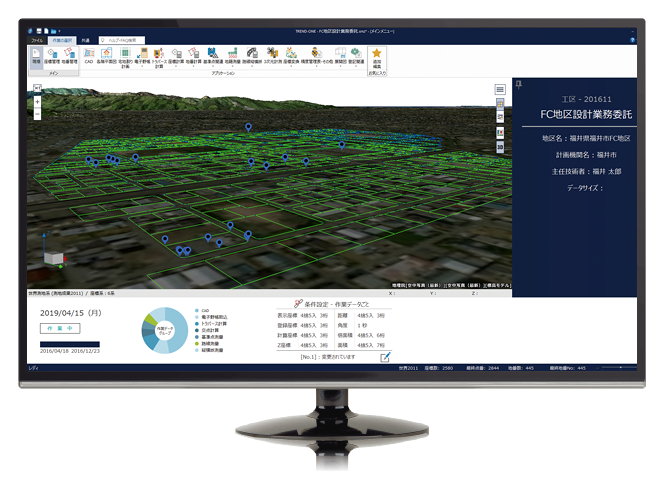Open the 各階平面図 tool

[x=106, y=56]
